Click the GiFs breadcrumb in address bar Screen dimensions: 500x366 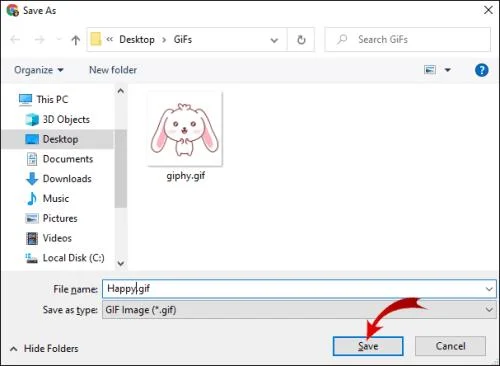183,39
